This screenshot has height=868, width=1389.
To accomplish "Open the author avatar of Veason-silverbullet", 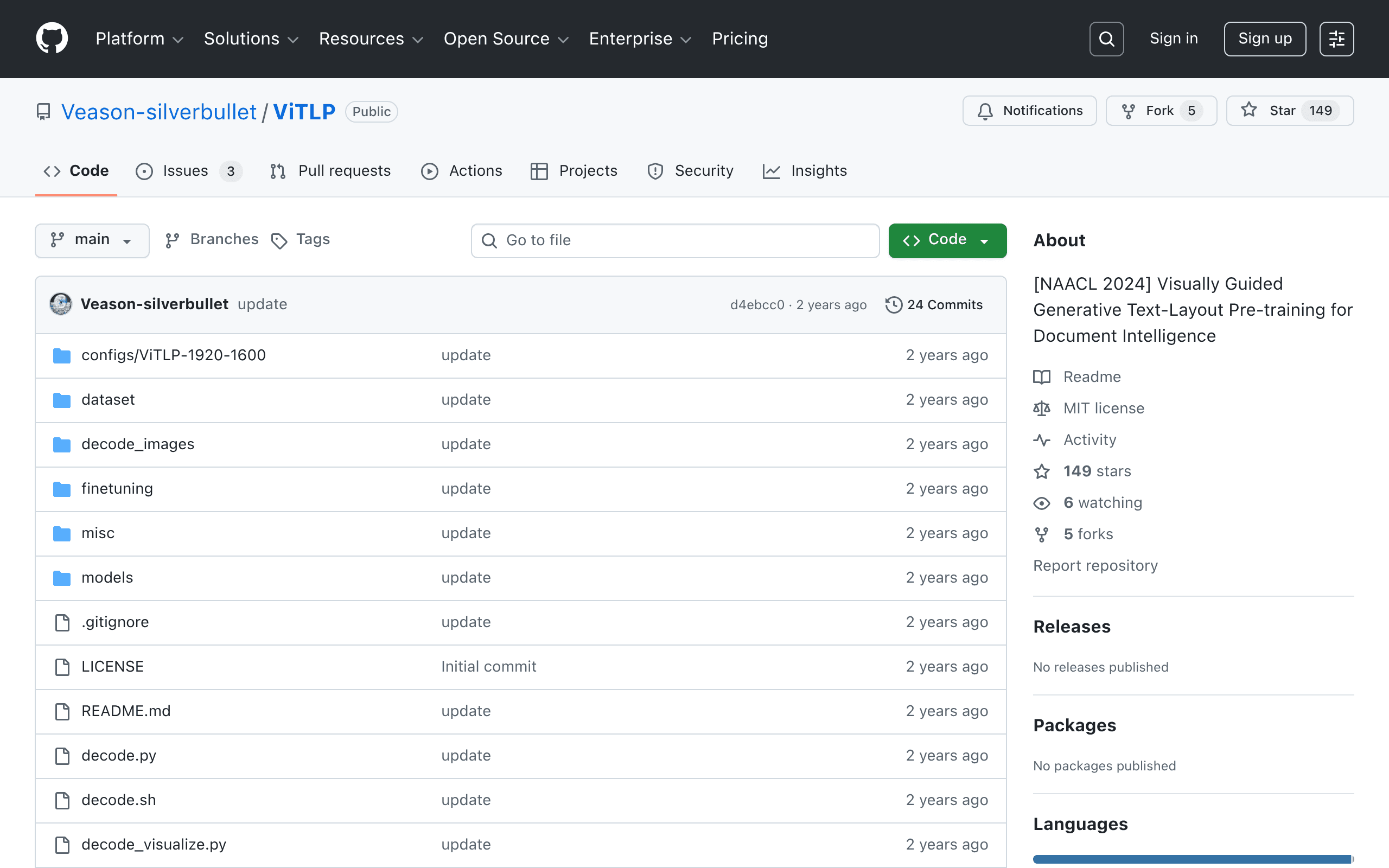I will click(61, 304).
